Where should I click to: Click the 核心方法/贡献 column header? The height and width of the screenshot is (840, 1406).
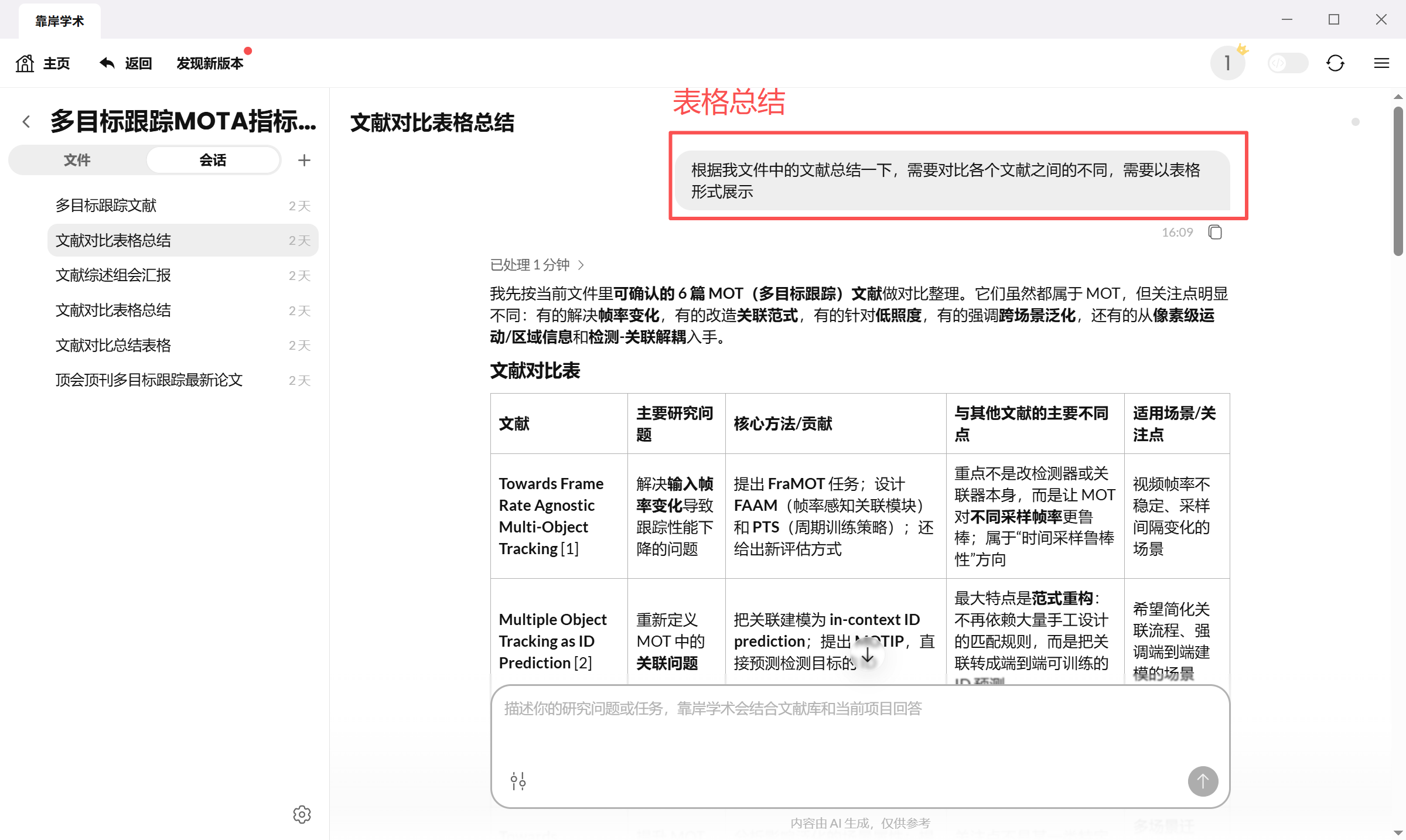(835, 424)
